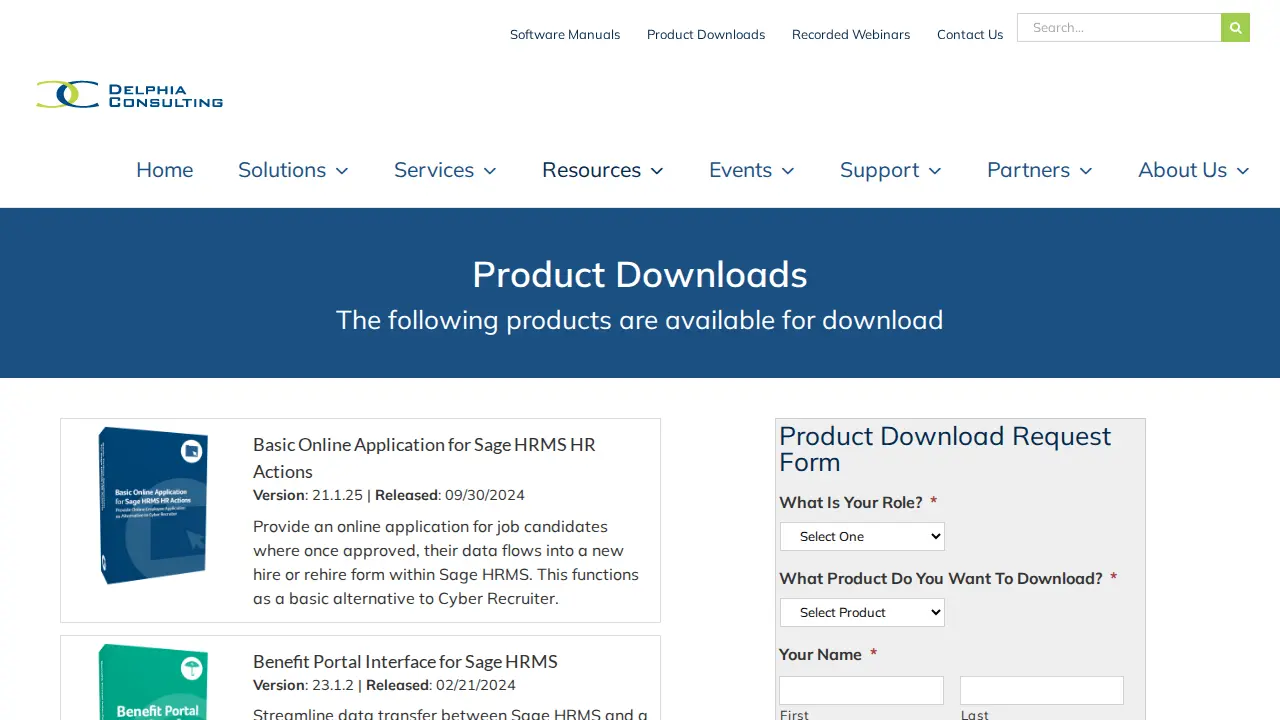Click the Basic Online Application product box image

pyautogui.click(x=153, y=505)
